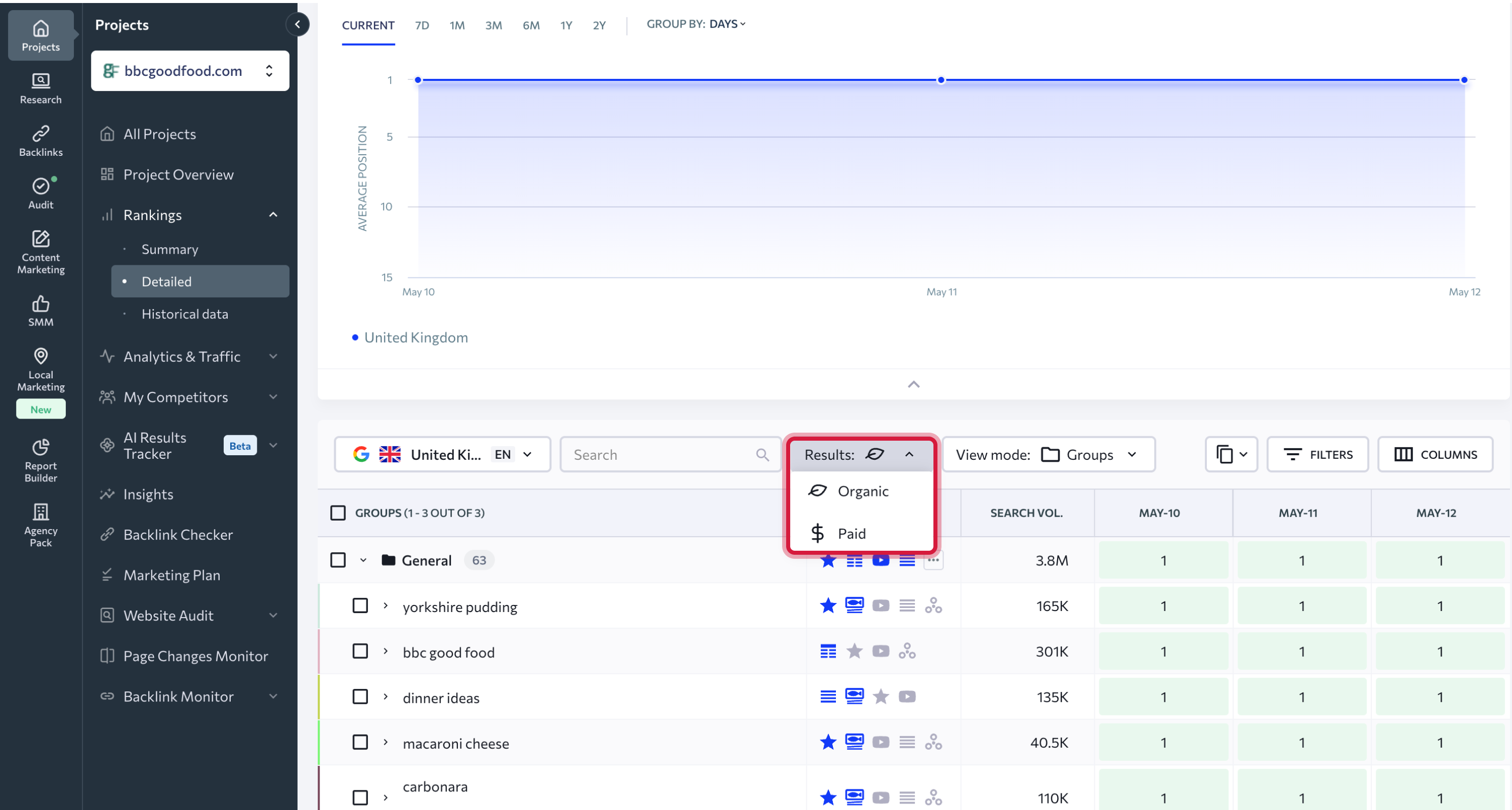
Task: Select the Backlinks icon in the sidebar
Action: pyautogui.click(x=40, y=139)
